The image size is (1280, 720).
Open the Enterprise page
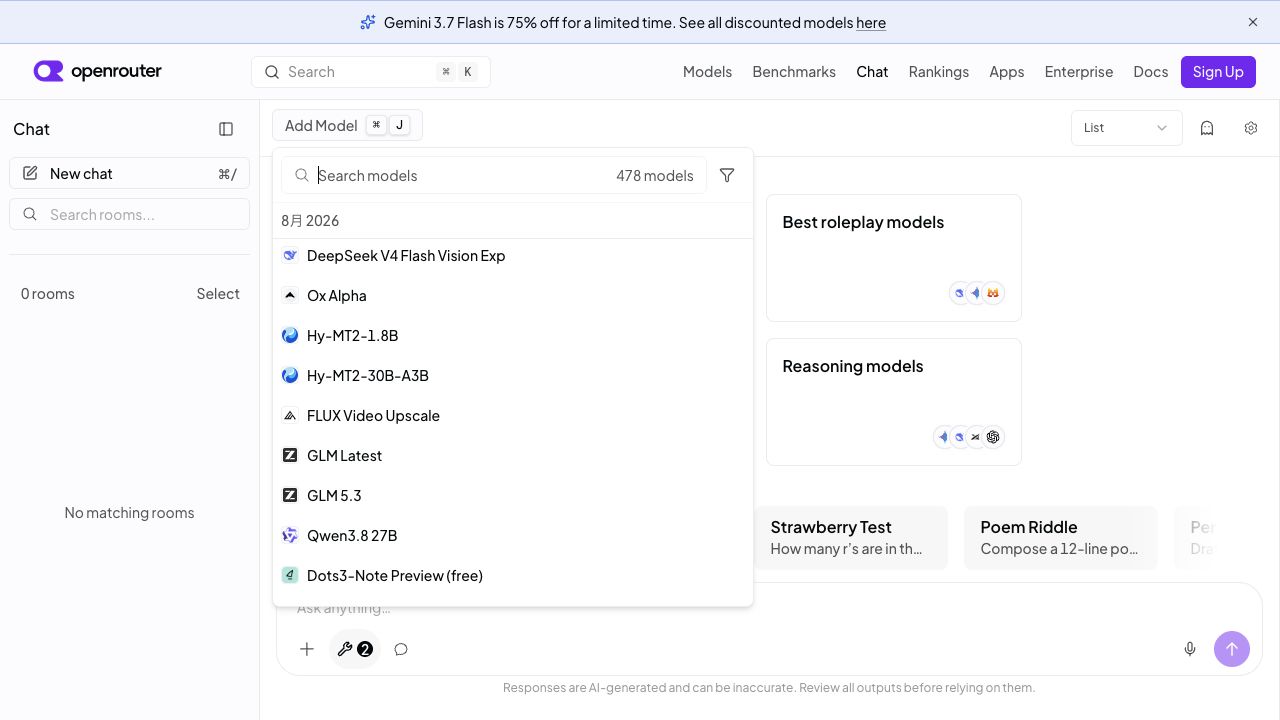[x=1078, y=72]
